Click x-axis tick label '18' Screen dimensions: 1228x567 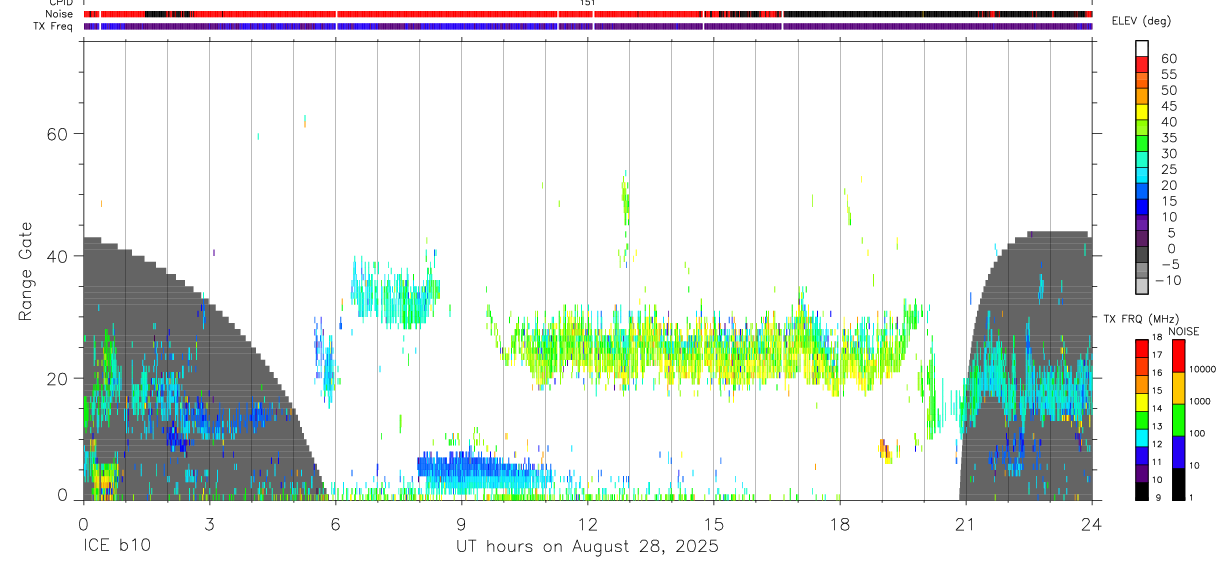pyautogui.click(x=839, y=523)
